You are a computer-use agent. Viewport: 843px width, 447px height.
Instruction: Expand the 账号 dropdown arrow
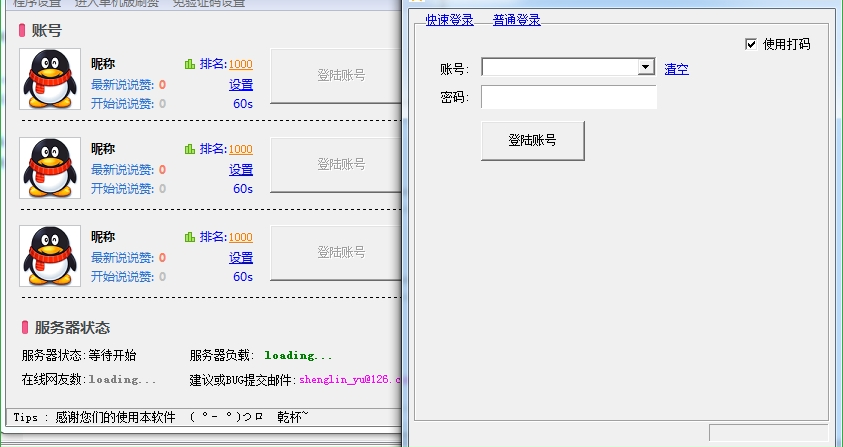(646, 68)
